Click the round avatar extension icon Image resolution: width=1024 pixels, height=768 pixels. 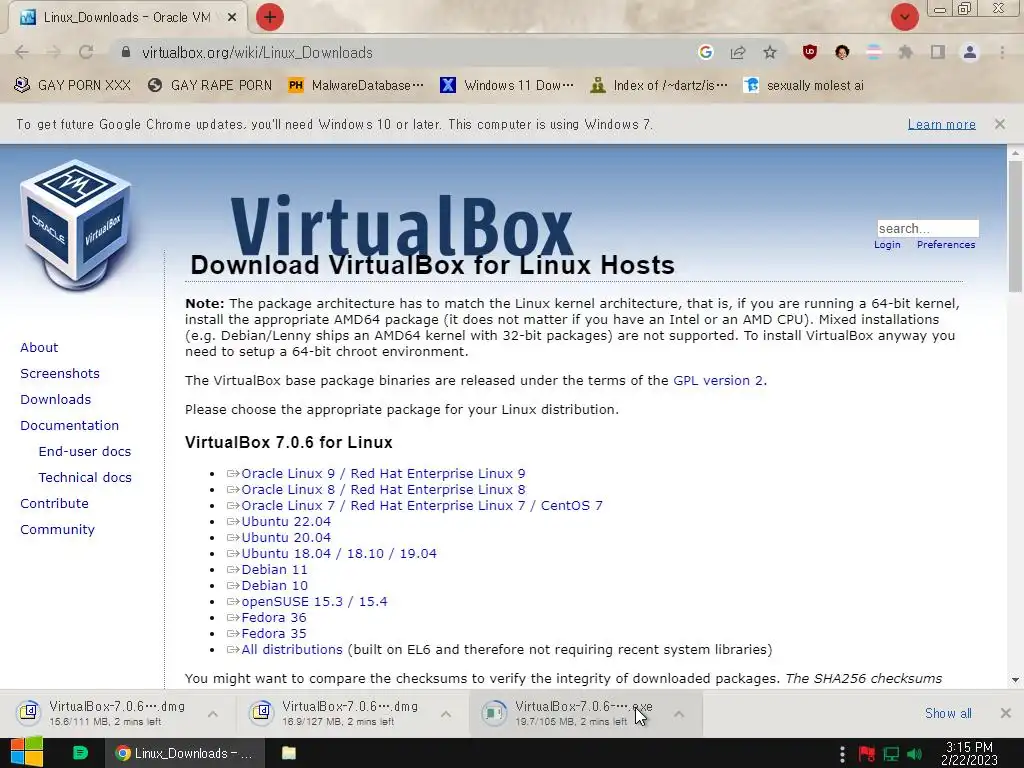click(842, 52)
